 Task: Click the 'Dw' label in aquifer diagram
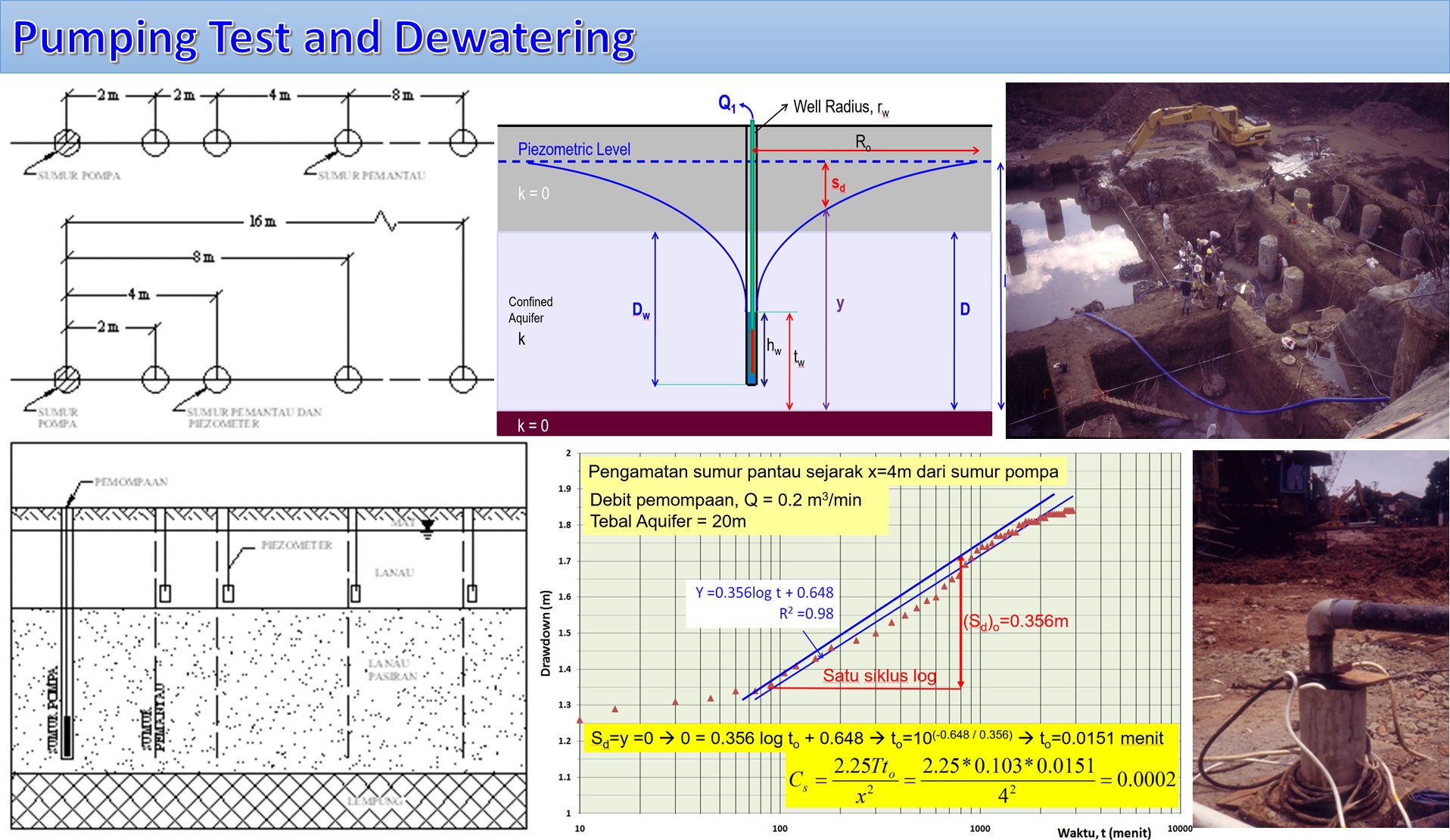pos(641,310)
